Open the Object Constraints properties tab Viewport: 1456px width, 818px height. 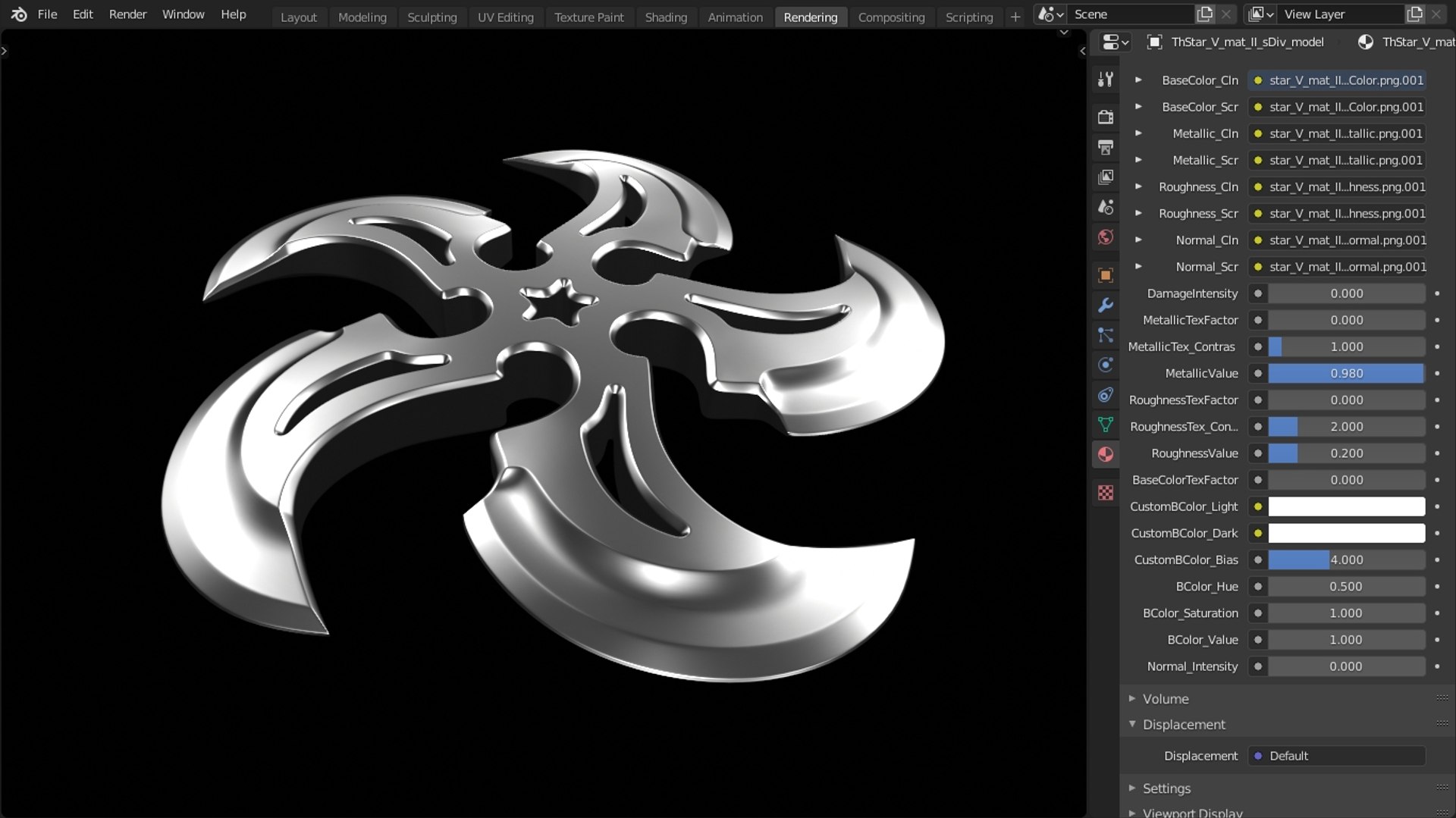(x=1106, y=395)
